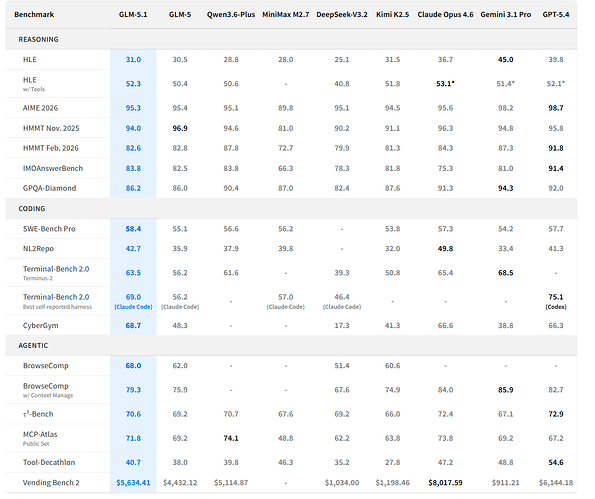This screenshot has width=595, height=499.
Task: Click MiniMax M2.7 Tool-Decathlon score 46.3
Action: tap(285, 462)
